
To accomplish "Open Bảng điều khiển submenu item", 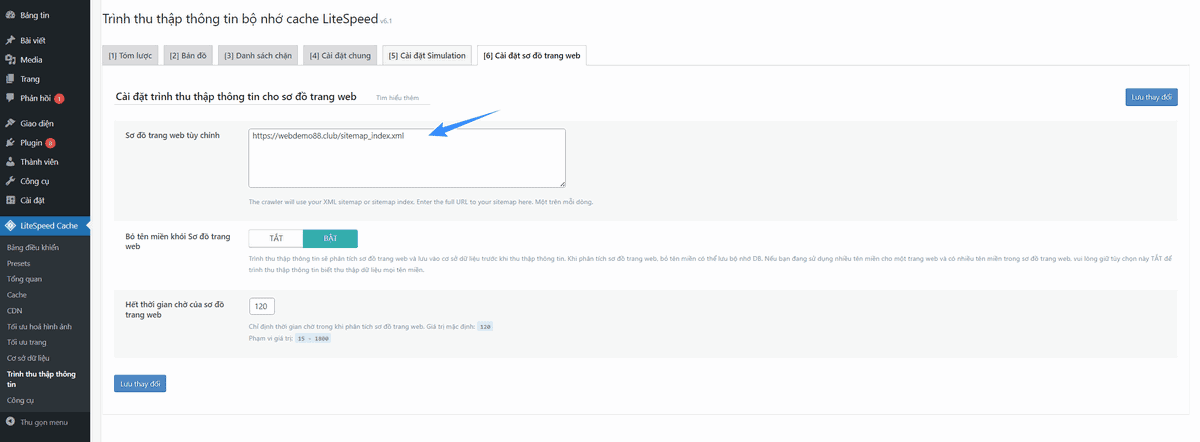I will click(x=33, y=246).
